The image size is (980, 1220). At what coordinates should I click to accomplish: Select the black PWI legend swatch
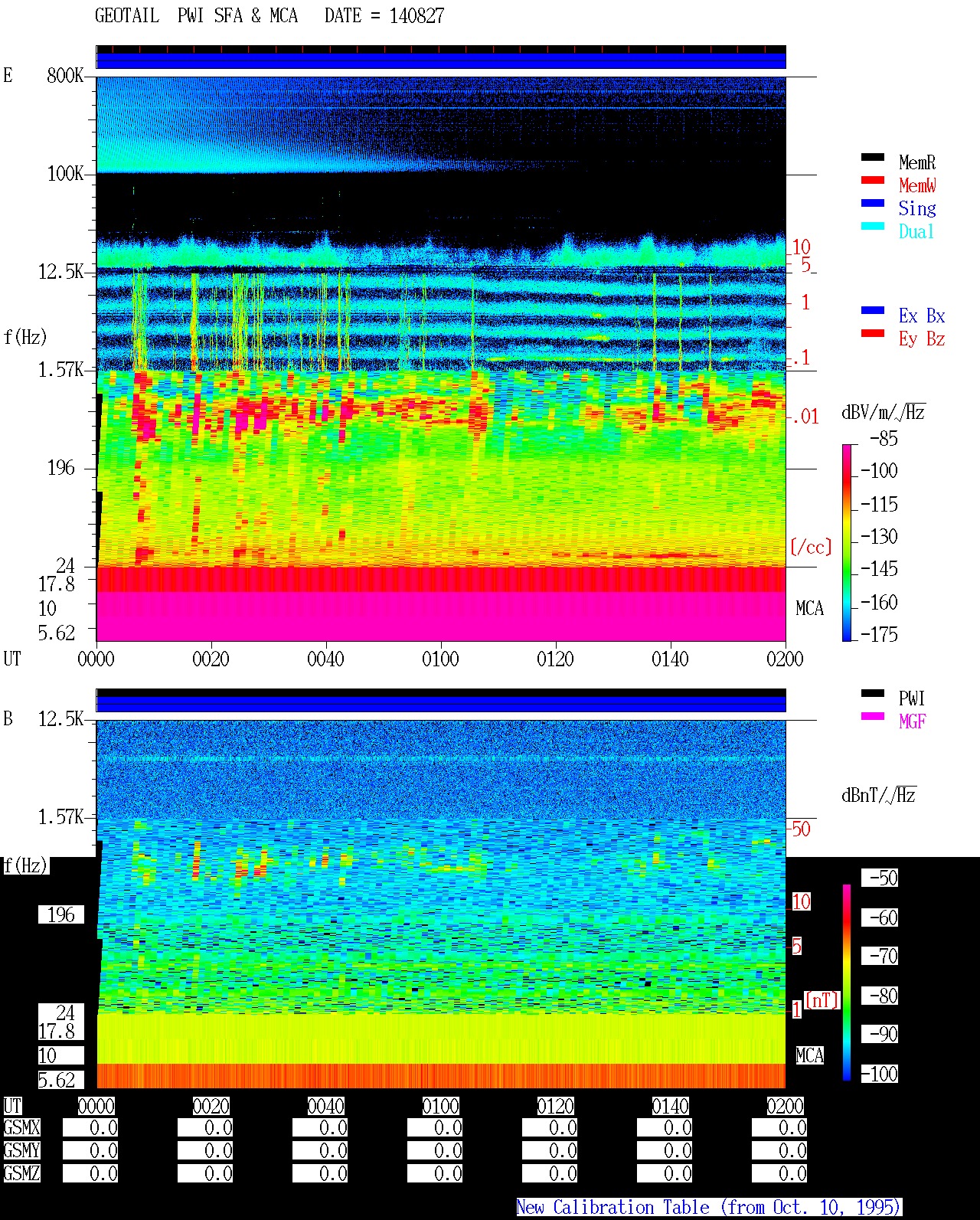tap(873, 694)
